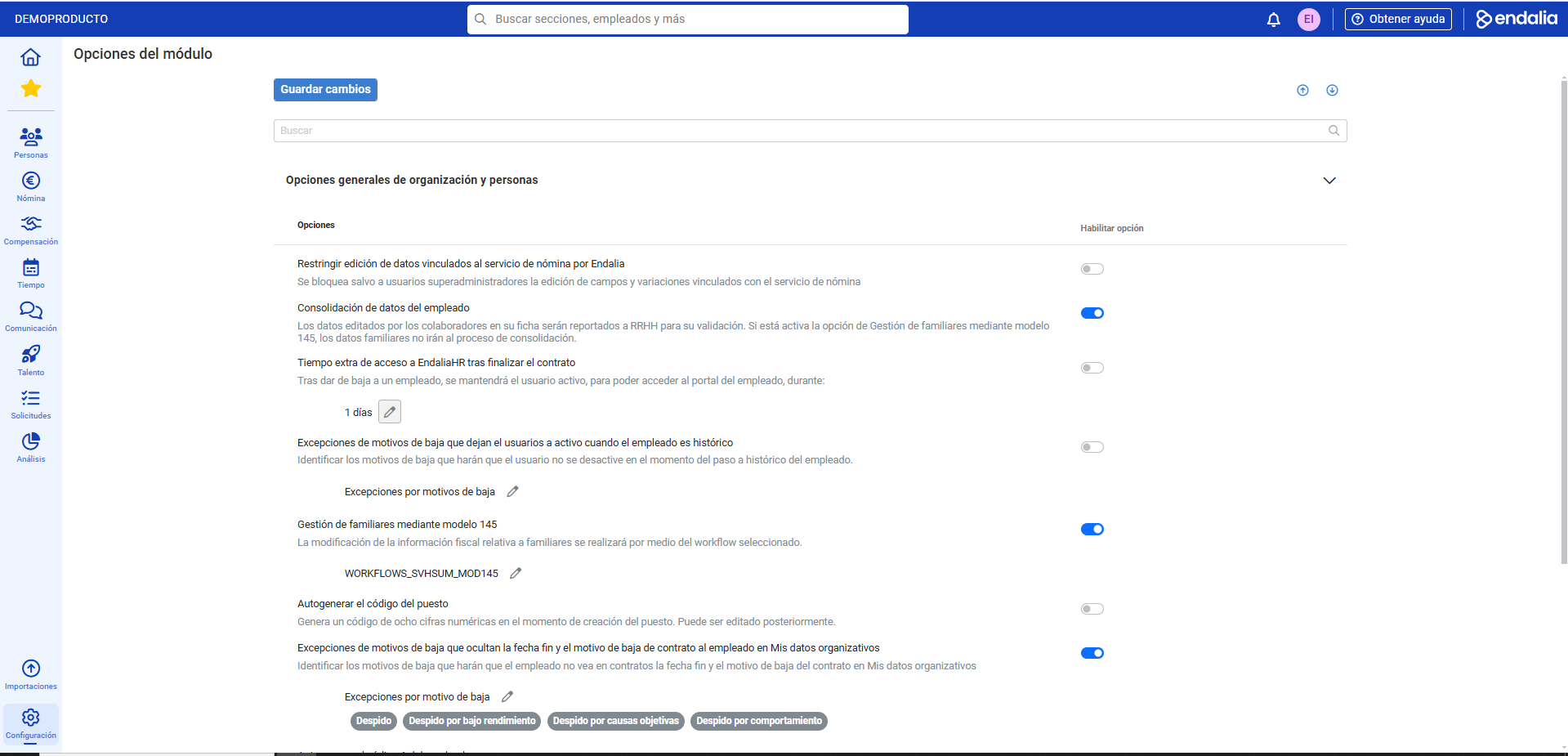Viewport: 1568px width, 756px height.
Task: Click the upload arrow icon near Guardar
Action: click(x=1302, y=90)
